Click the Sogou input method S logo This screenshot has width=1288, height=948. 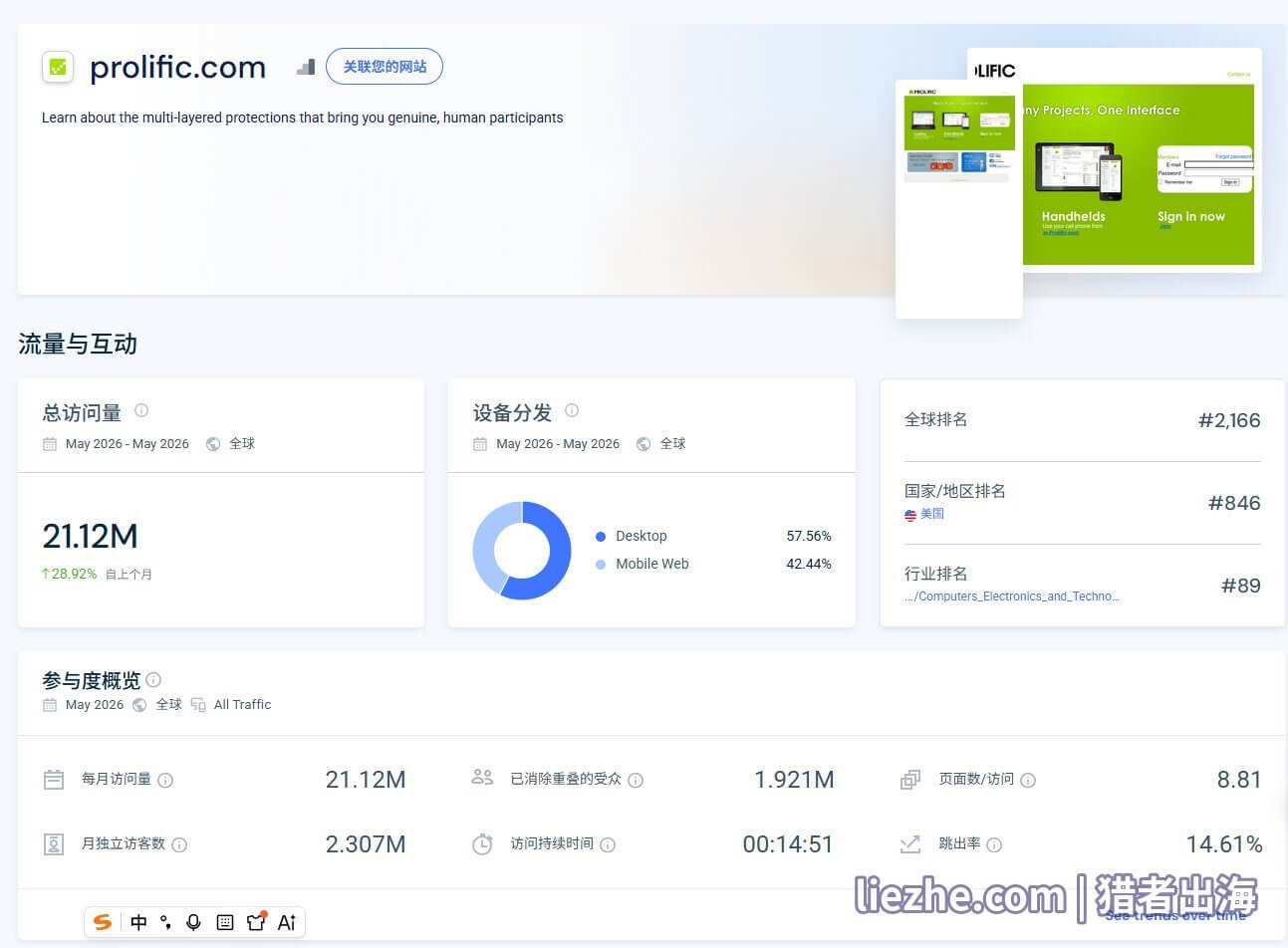coord(103,922)
